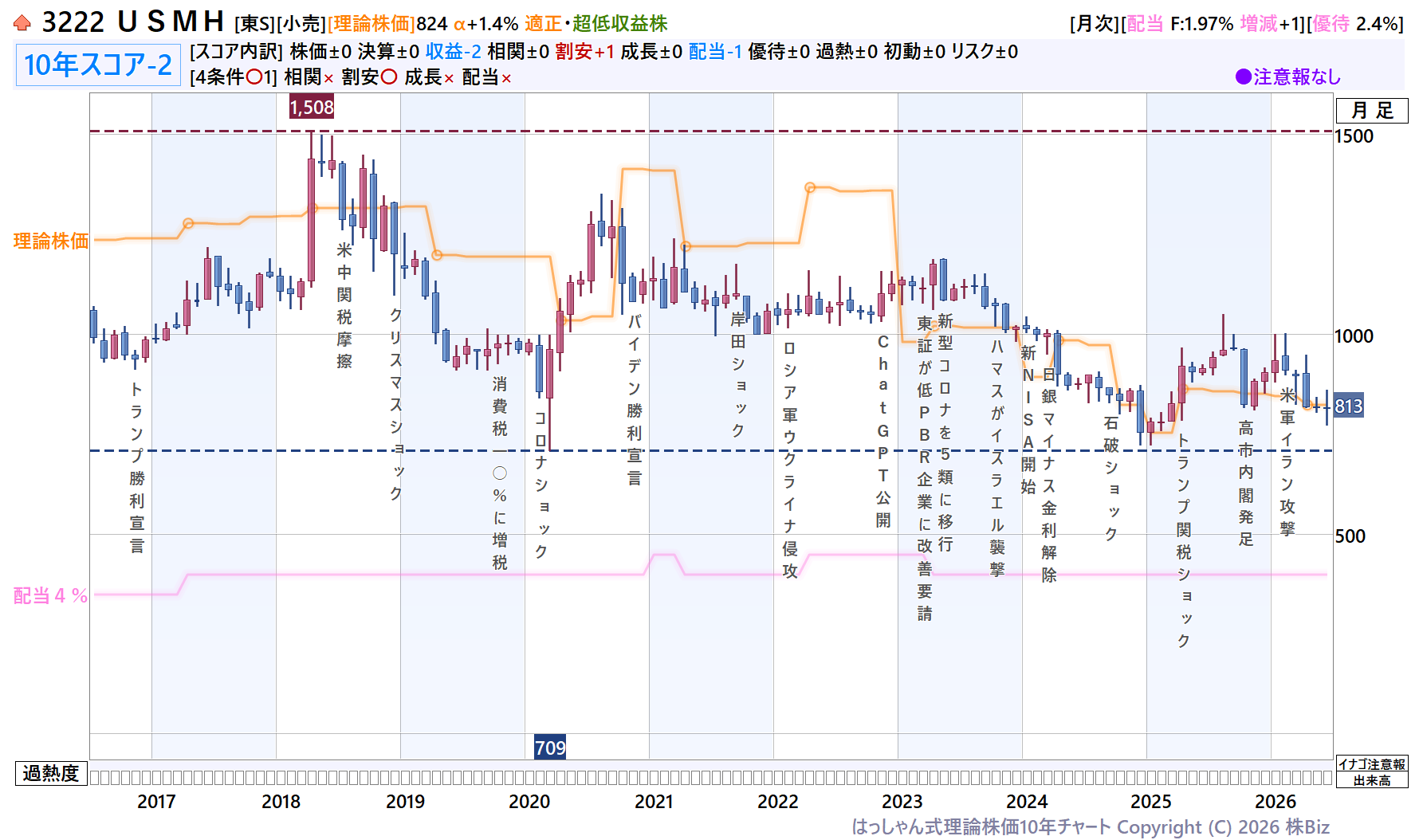Viewport: 1419px width, 840px height.
Task: Click the 10年スコア-2 score box
Action: pos(98,65)
